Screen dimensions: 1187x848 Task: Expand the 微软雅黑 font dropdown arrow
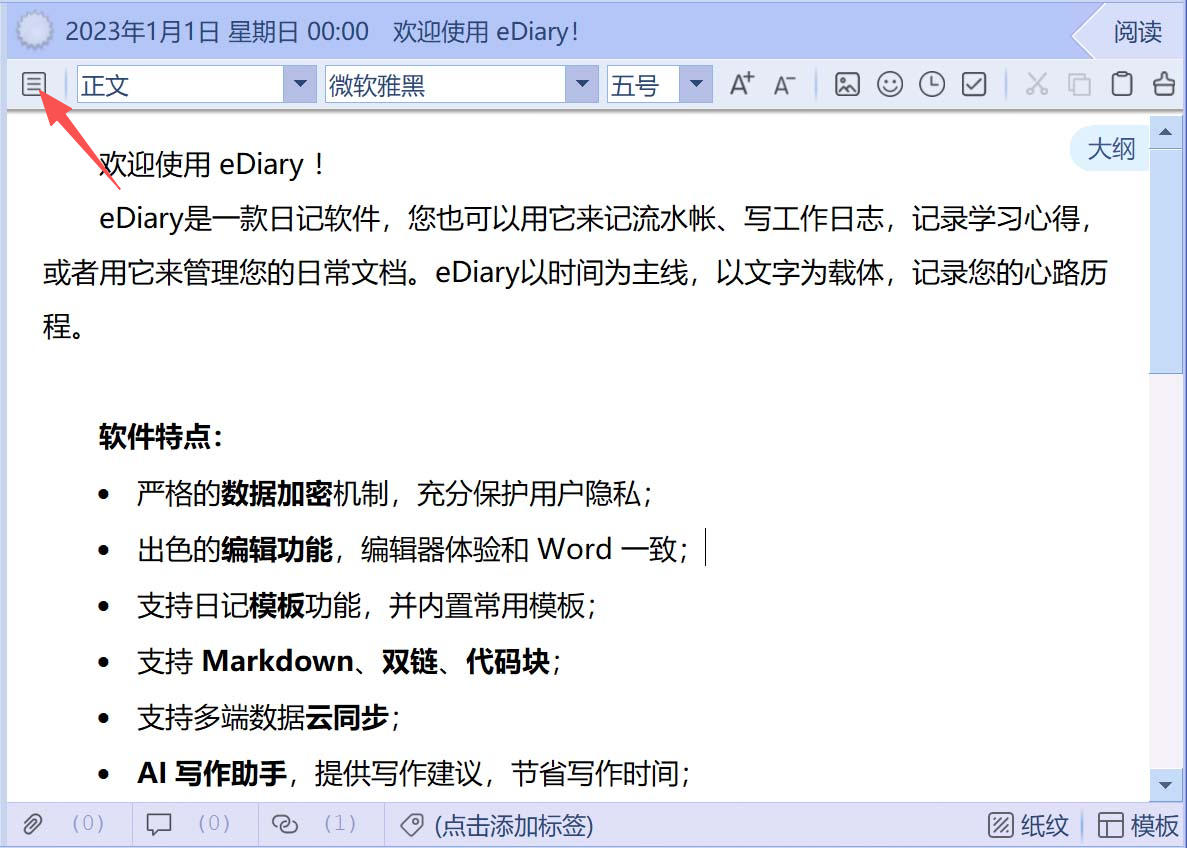(581, 84)
